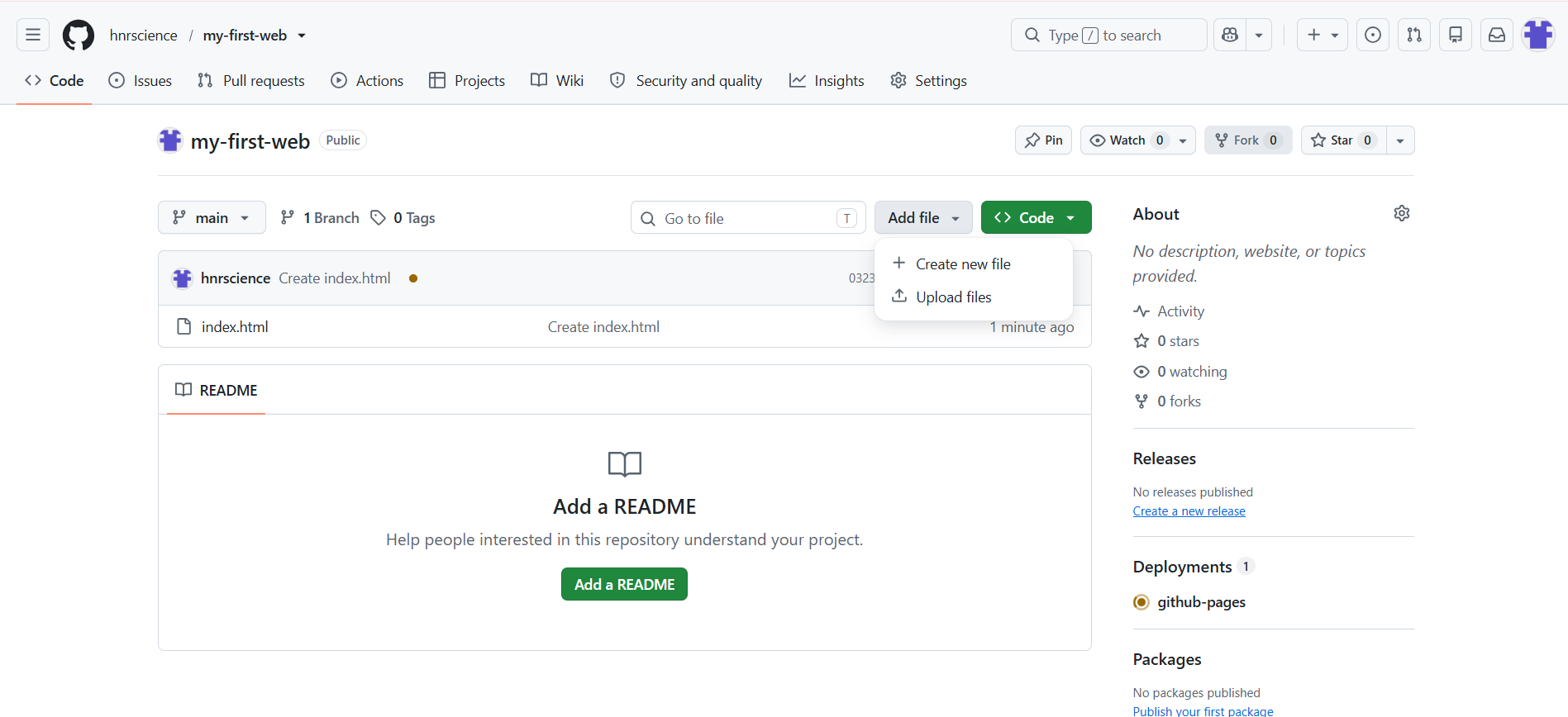Open the user profile avatar menu

pyautogui.click(x=1538, y=35)
